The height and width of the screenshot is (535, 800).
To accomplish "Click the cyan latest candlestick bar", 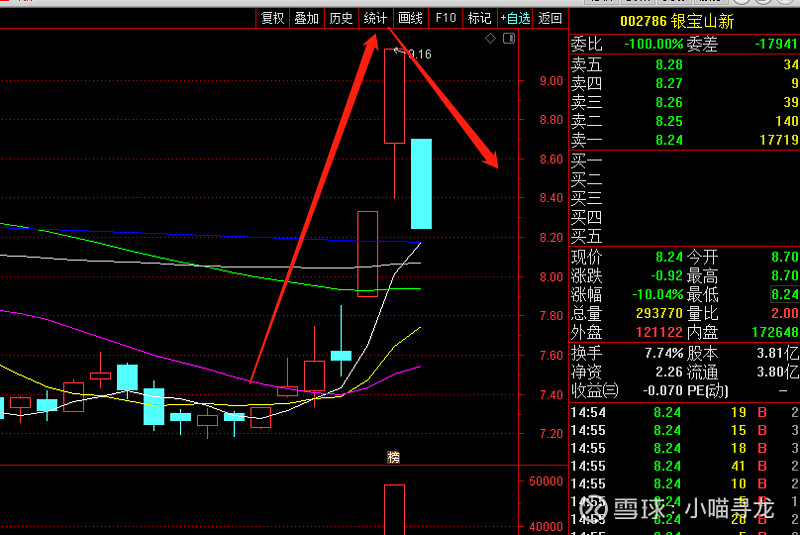I will pyautogui.click(x=421, y=183).
